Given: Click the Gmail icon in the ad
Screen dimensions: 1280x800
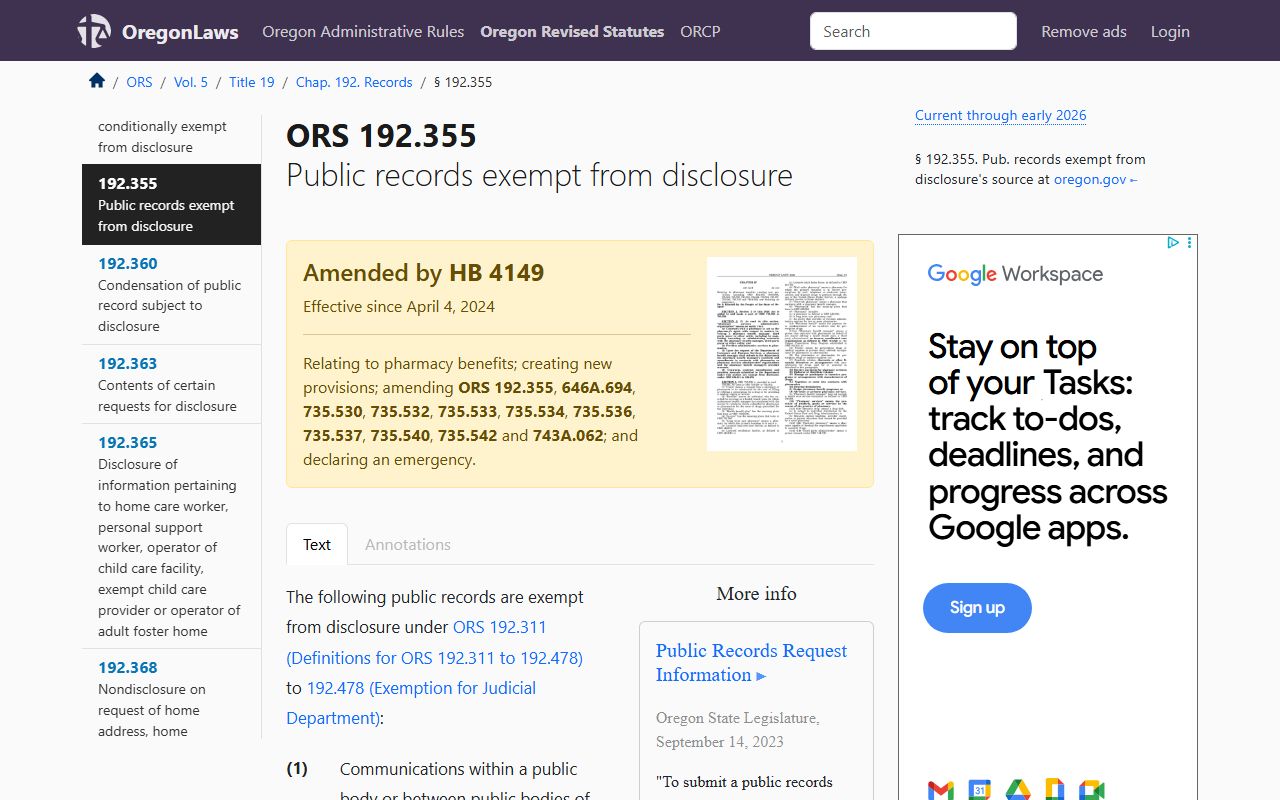Looking at the screenshot, I should coord(941,790).
